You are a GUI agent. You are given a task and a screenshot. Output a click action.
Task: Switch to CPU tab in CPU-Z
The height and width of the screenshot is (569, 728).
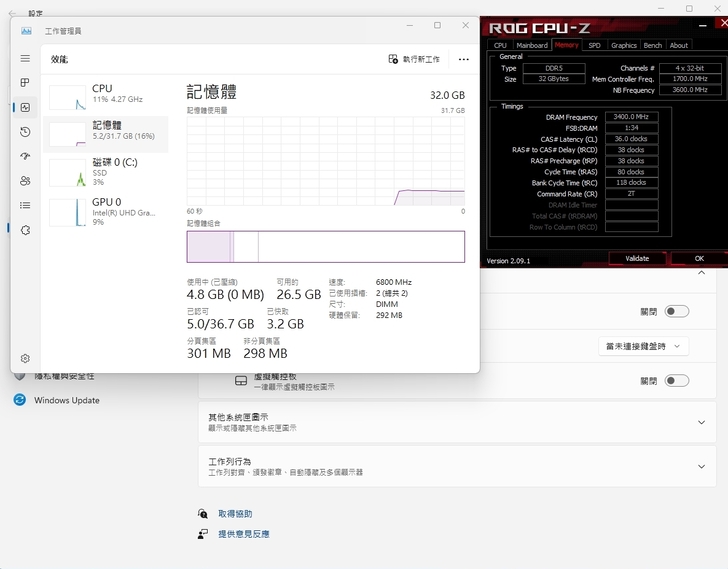(x=500, y=45)
